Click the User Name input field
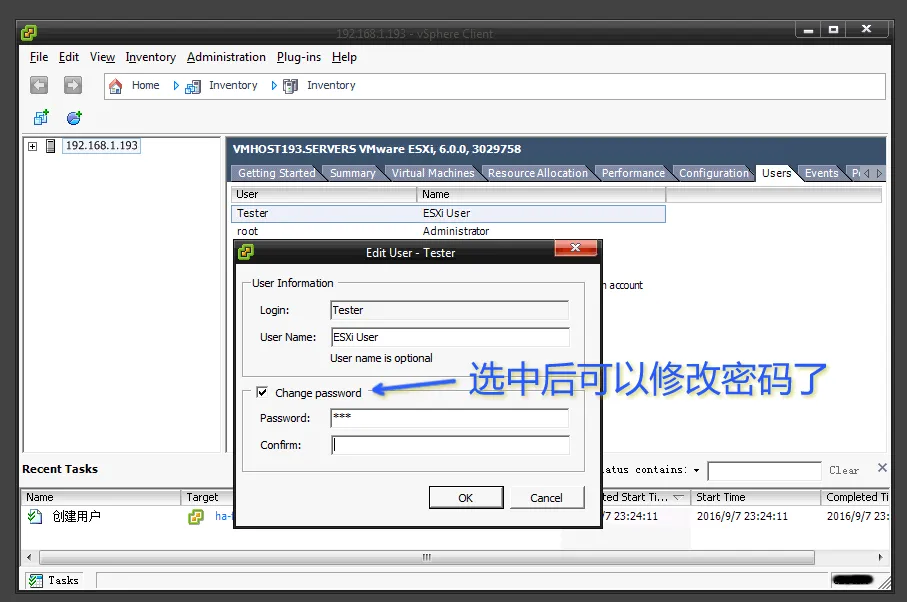This screenshot has width=907, height=602. pos(450,337)
